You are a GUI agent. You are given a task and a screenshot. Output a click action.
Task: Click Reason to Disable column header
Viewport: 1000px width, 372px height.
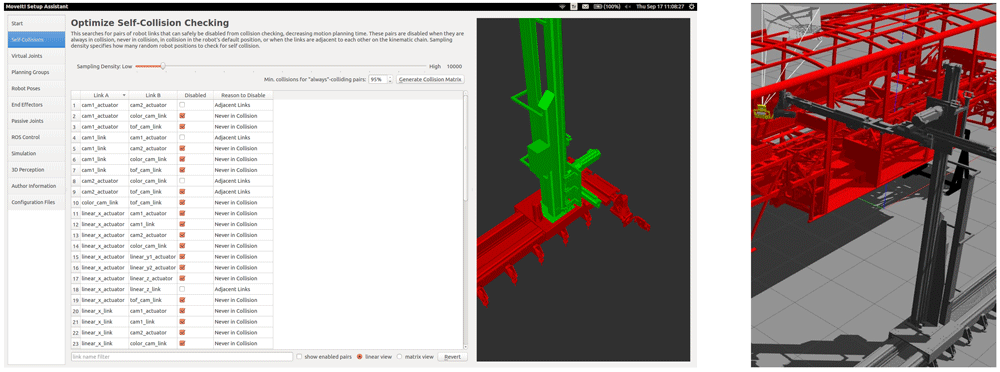point(243,95)
